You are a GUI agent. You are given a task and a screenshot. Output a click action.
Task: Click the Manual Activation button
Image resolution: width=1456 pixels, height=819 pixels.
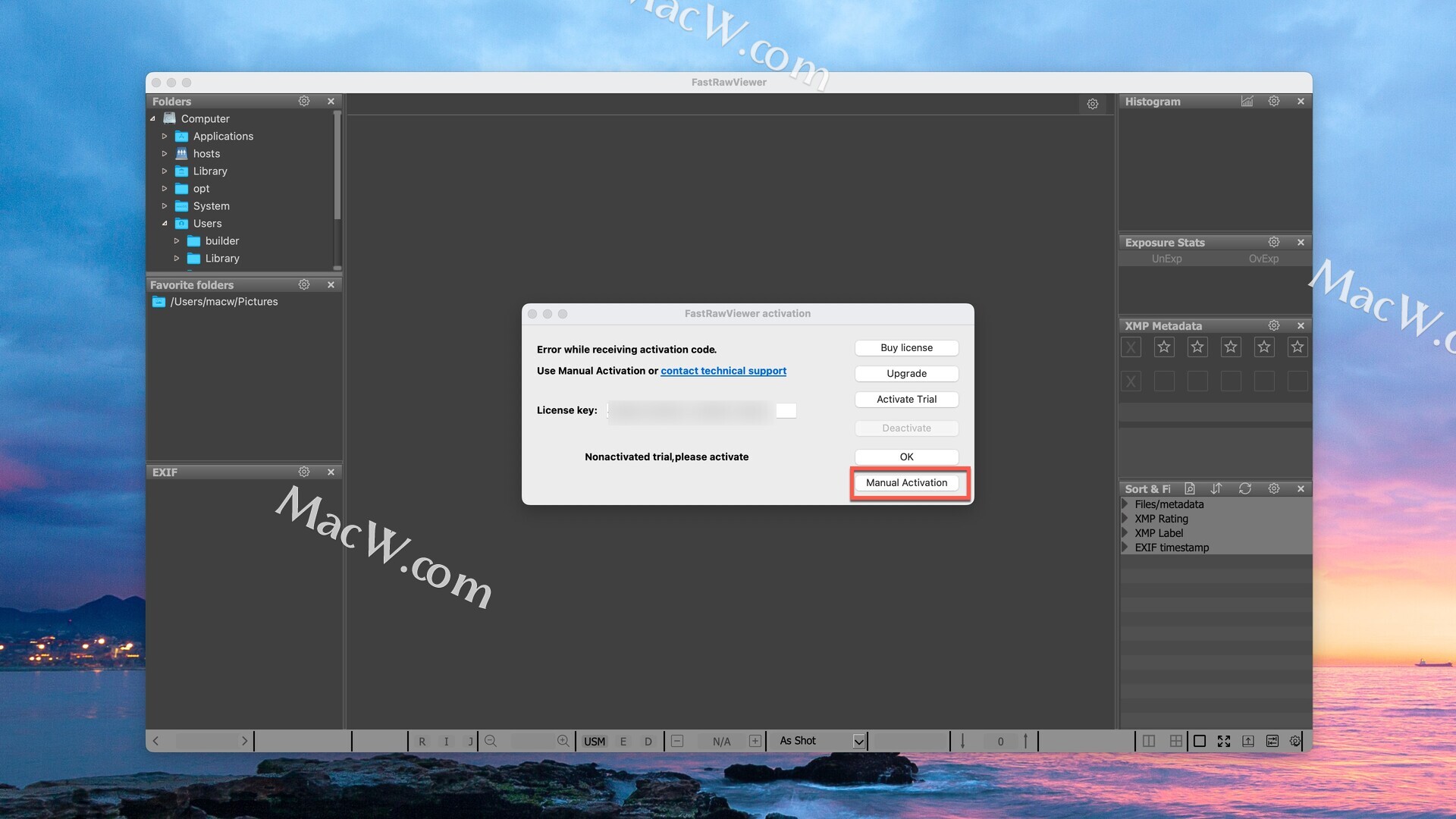click(x=906, y=483)
